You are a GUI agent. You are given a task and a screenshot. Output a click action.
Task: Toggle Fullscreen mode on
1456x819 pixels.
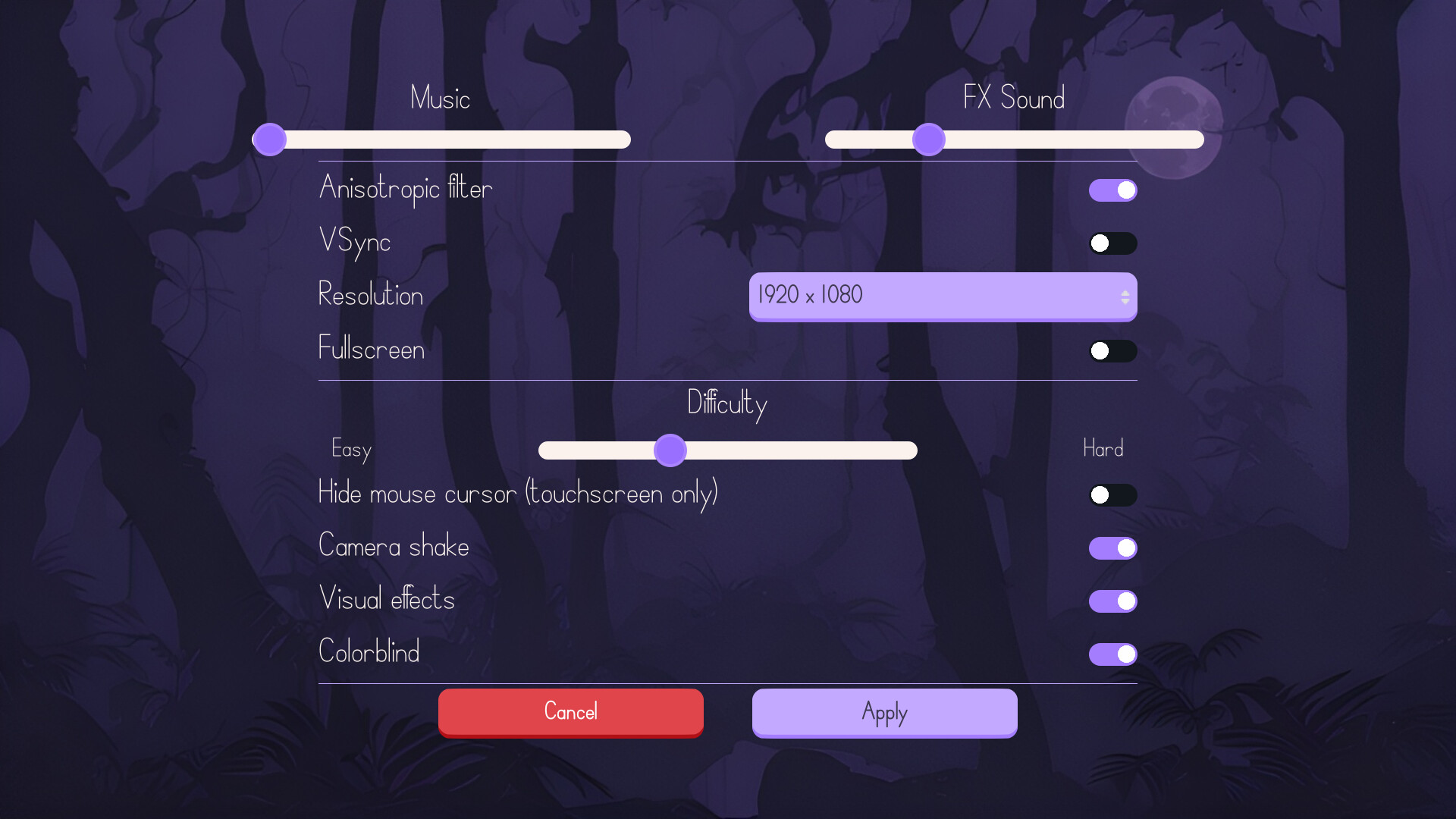pos(1112,350)
